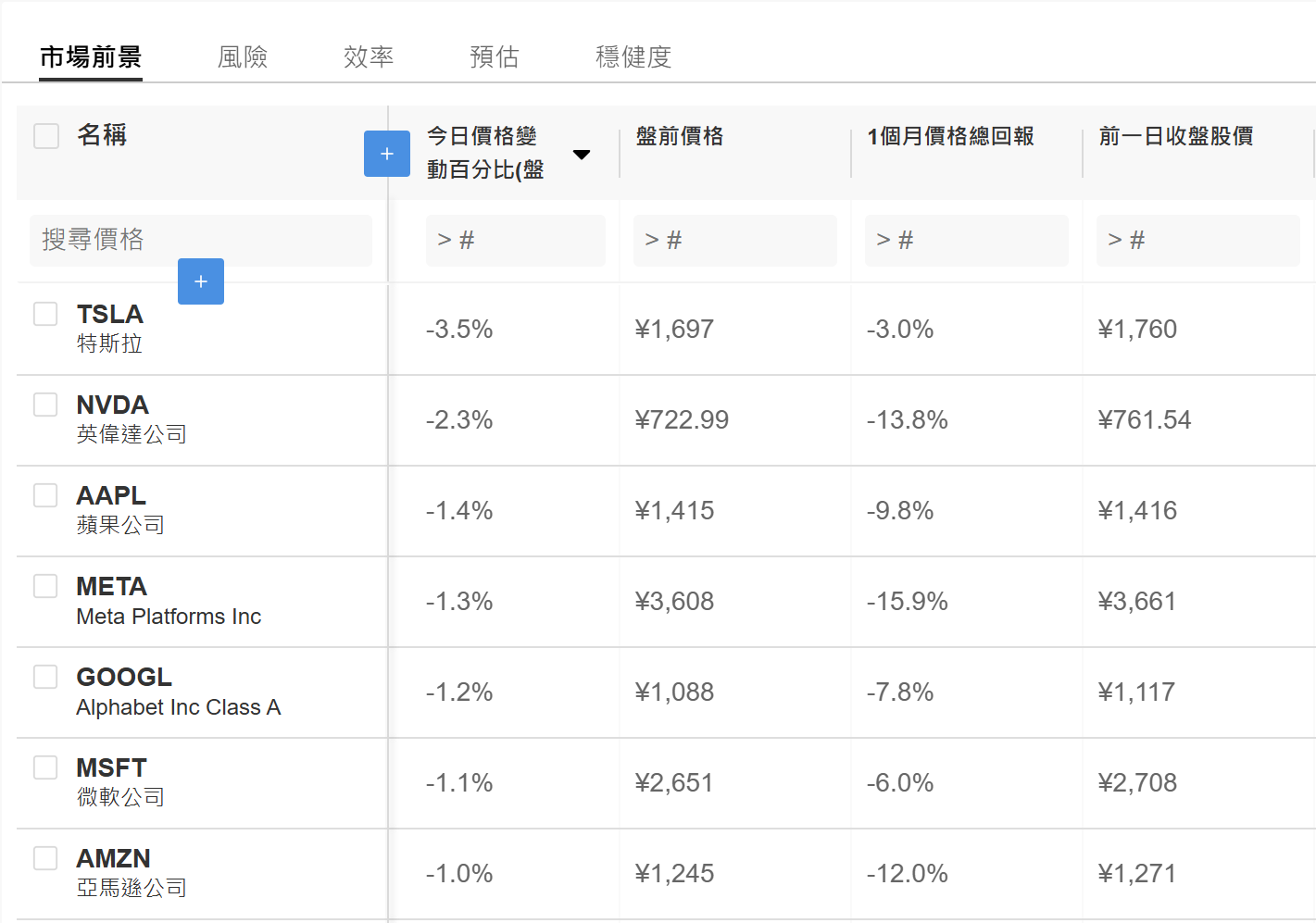The image size is (1316, 923).
Task: Click the -6.0% one-month return cell
Action: pos(900,782)
